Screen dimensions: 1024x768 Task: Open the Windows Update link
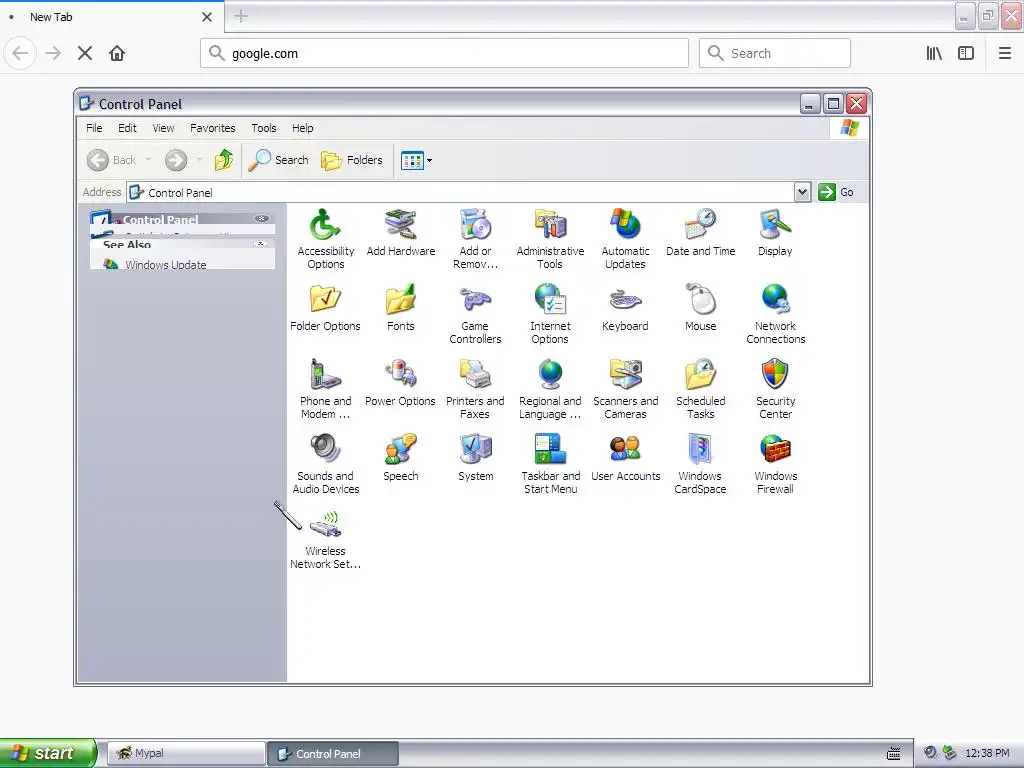pyautogui.click(x=165, y=264)
